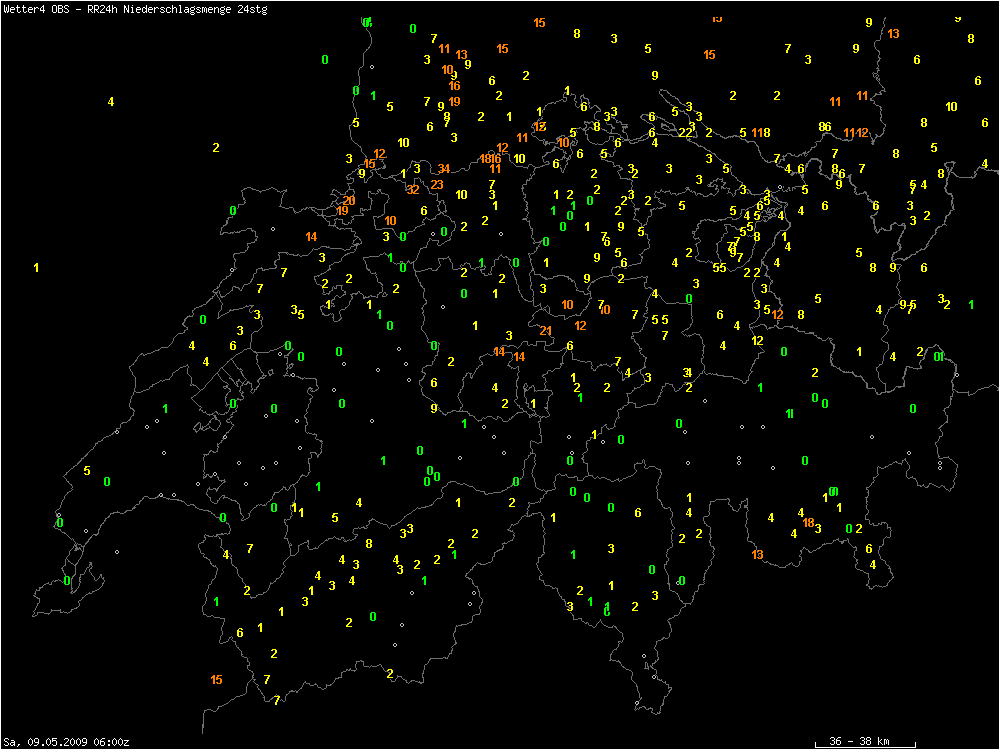Viewport: 1000px width, 750px height.
Task: Click the timestamp 'Sa, 09.05.2009 06:00z'
Action: click(x=66, y=741)
